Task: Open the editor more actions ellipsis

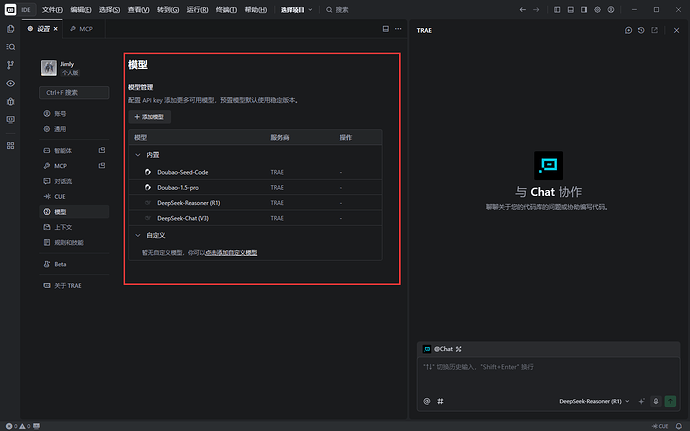Action: tap(398, 29)
